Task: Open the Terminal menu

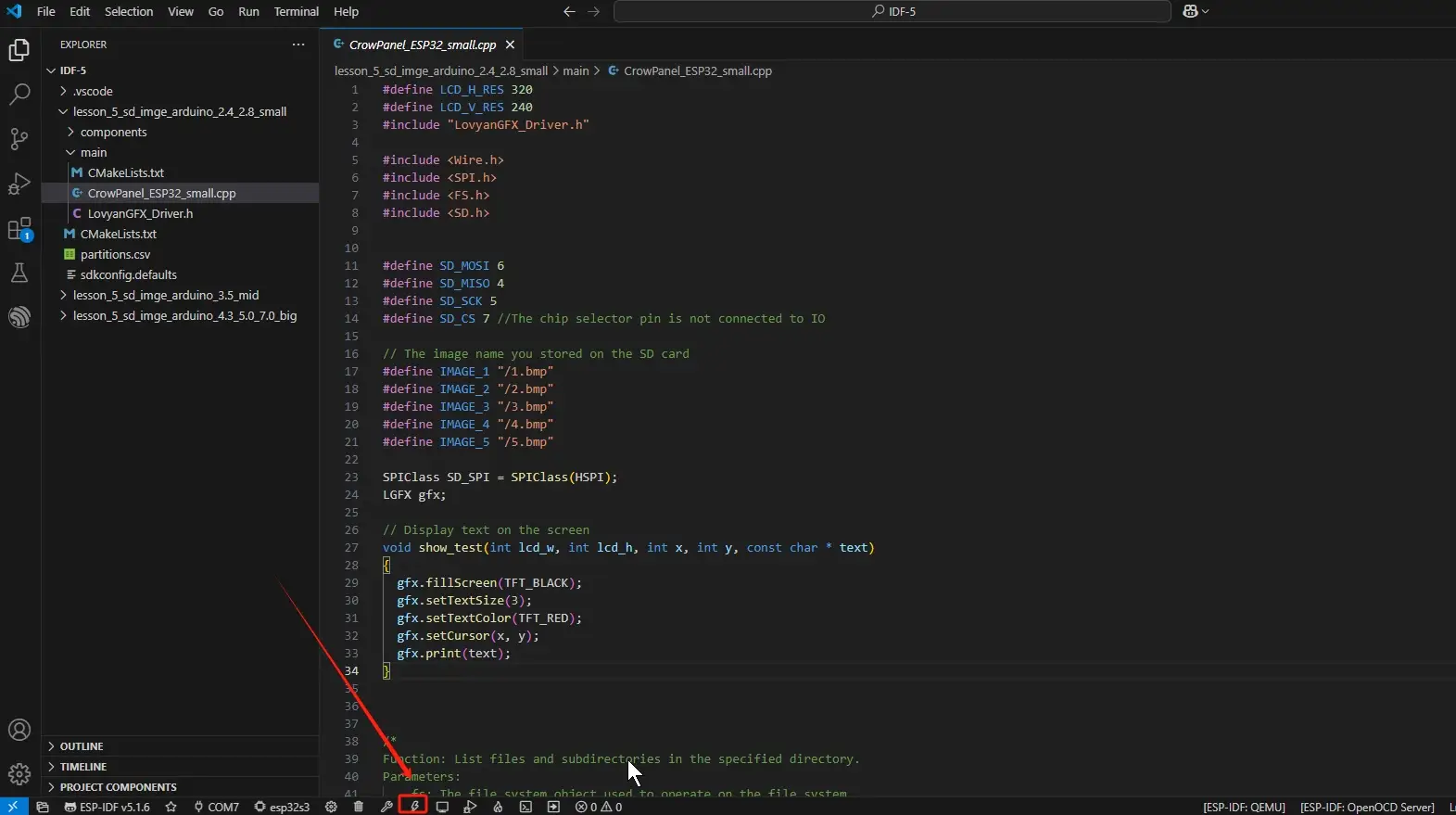Action: 296,11
